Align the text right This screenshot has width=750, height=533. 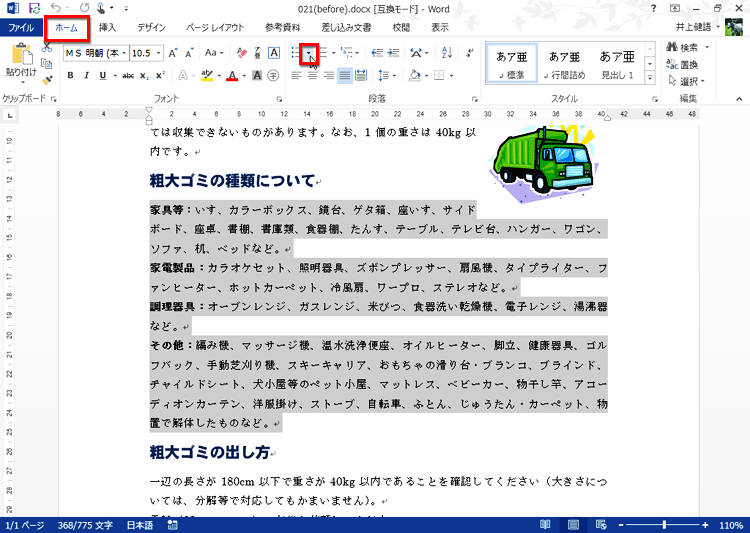(329, 76)
